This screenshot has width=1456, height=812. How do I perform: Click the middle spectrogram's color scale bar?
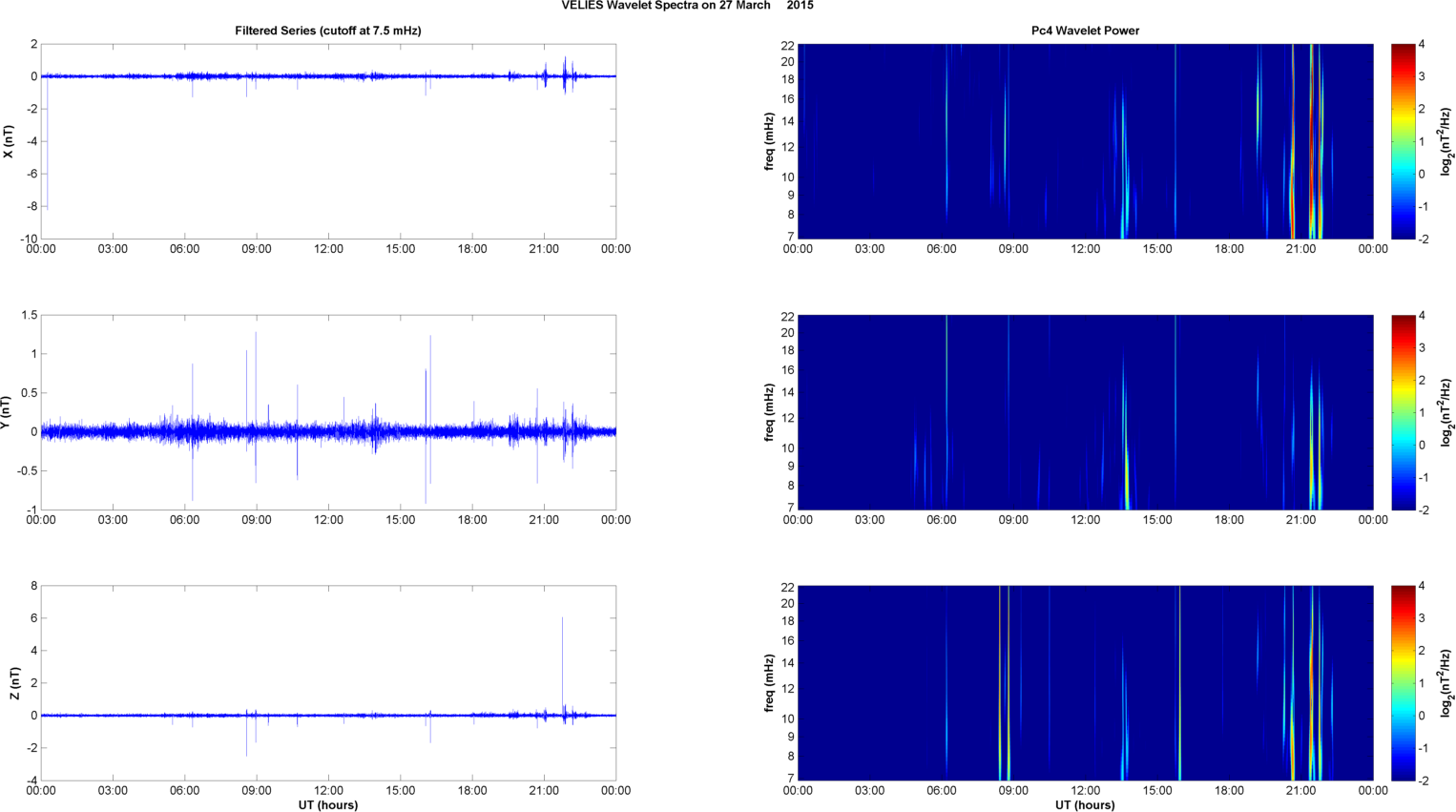tap(1403, 412)
